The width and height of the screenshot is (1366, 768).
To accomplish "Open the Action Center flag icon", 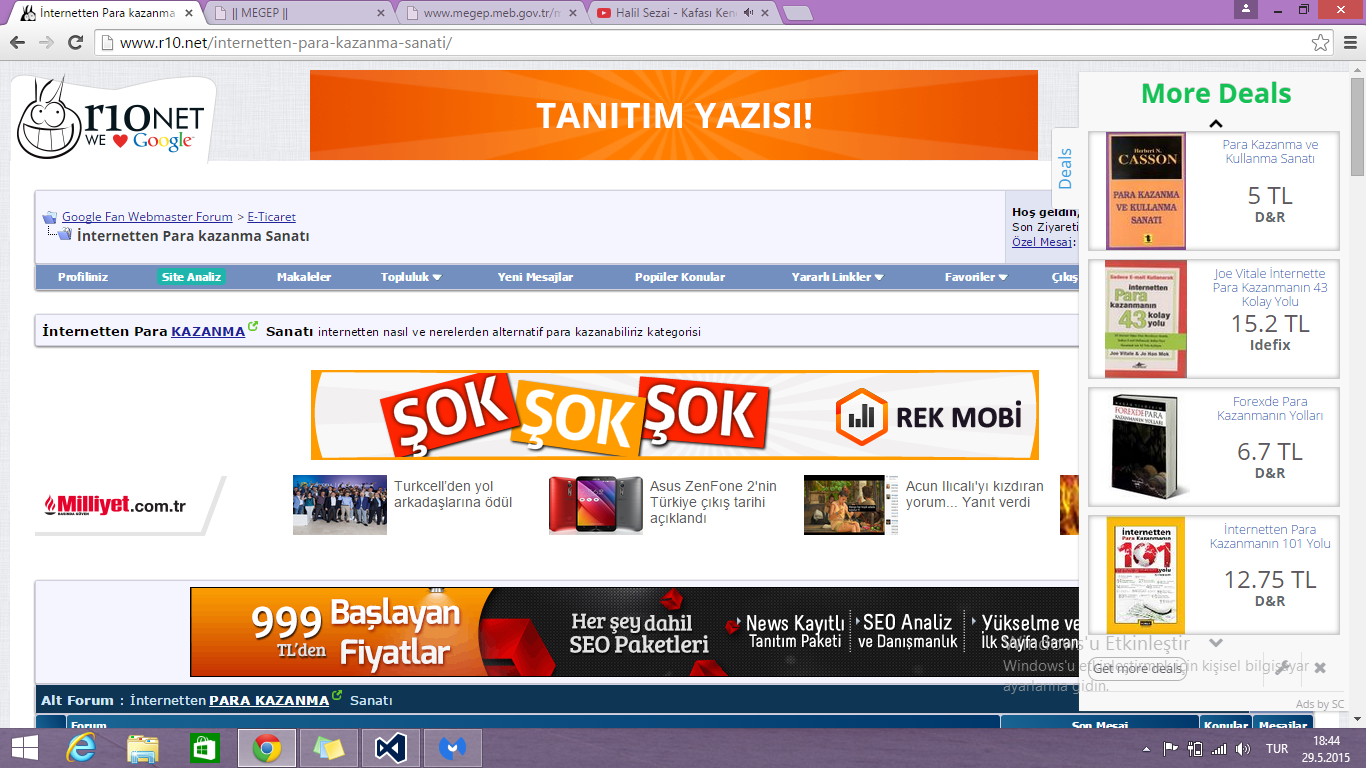I will [1170, 748].
